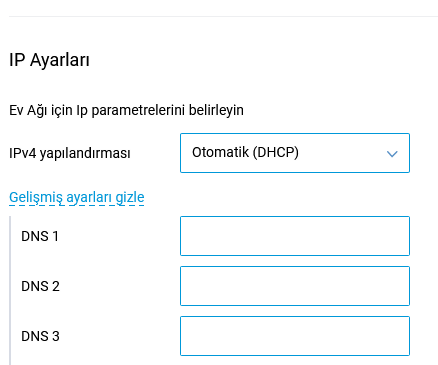Click the word Gelişmiş in the blue link
Viewport: 438px width, 365px height.
[x=36, y=197]
